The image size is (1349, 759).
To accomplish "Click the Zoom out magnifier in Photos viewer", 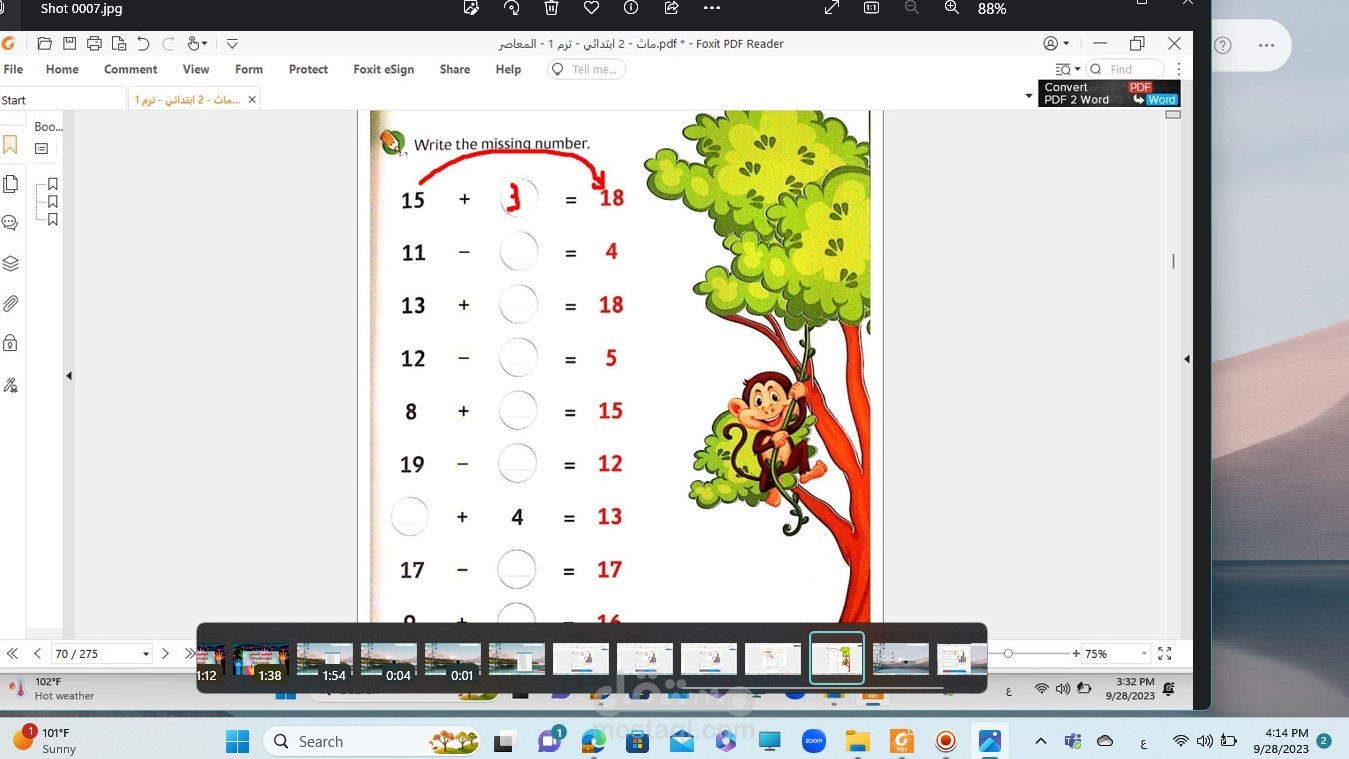I will [911, 8].
